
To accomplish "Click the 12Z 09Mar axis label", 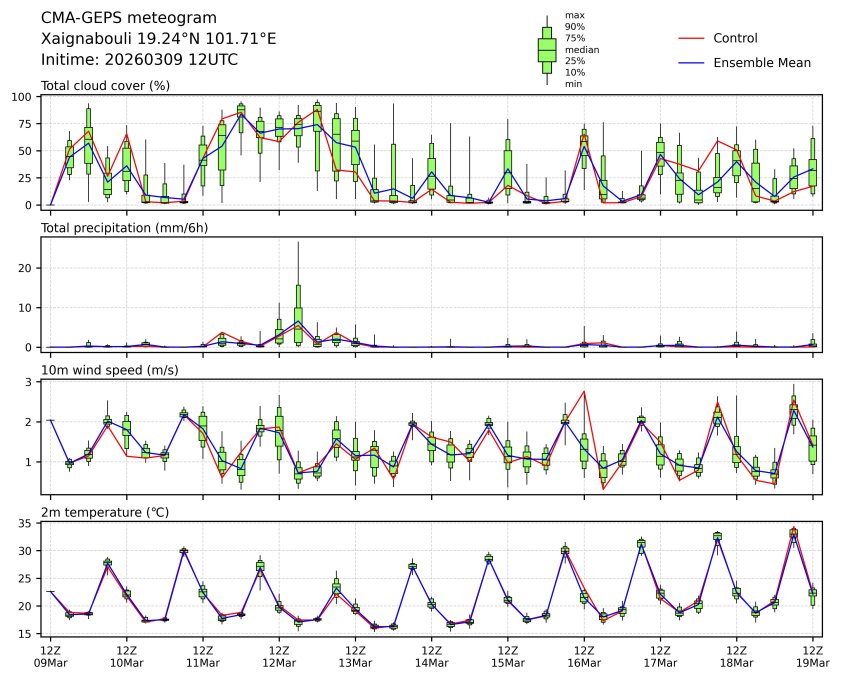I will 50,657.
